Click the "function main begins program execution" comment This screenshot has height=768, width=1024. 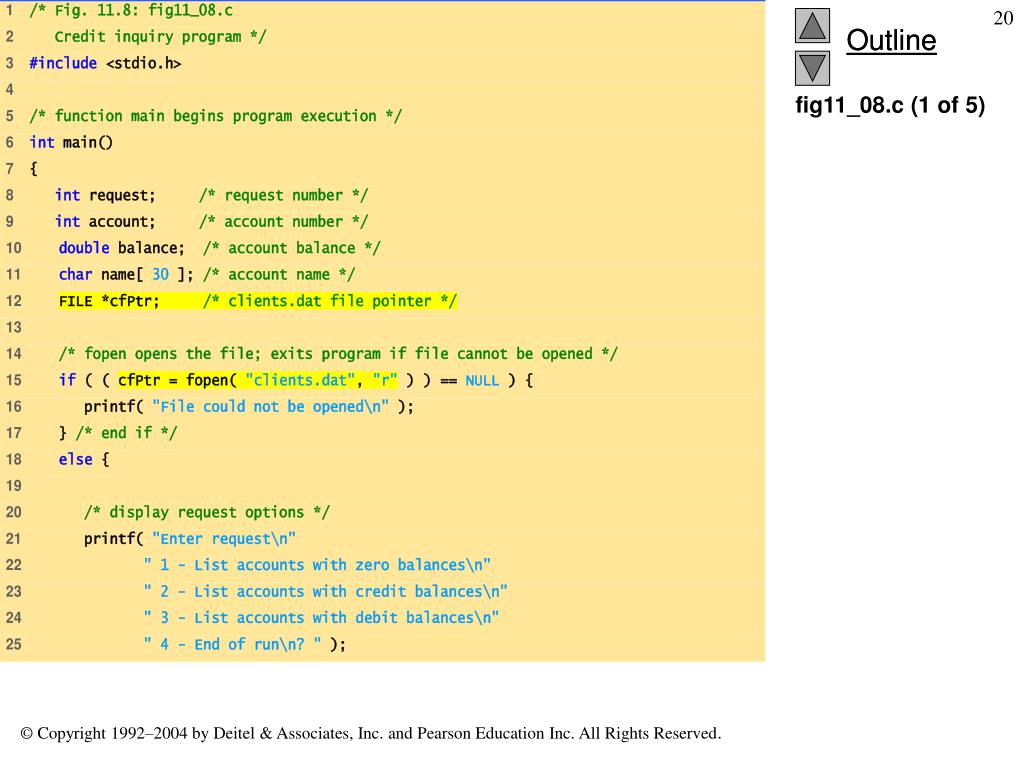point(216,116)
